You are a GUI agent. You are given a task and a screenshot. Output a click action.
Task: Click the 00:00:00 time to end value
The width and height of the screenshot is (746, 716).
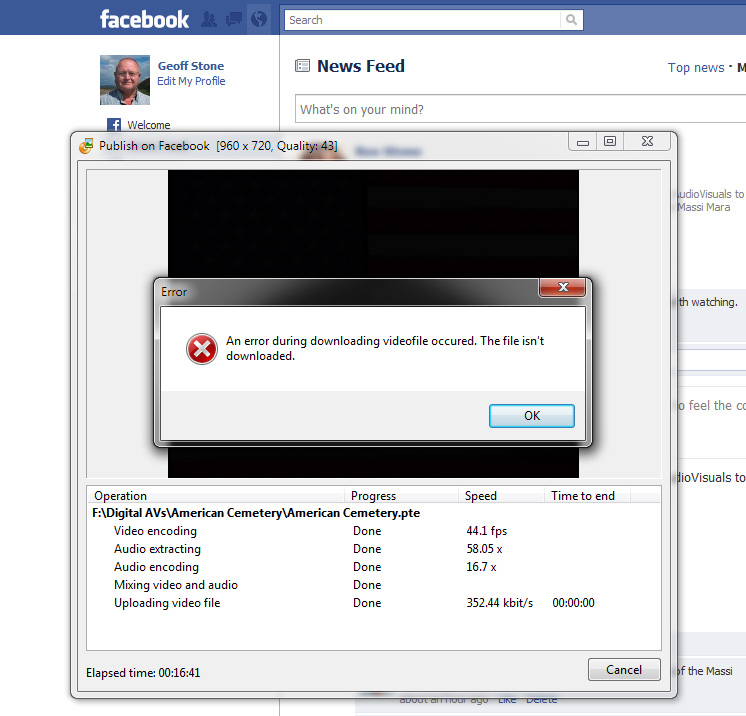point(573,603)
